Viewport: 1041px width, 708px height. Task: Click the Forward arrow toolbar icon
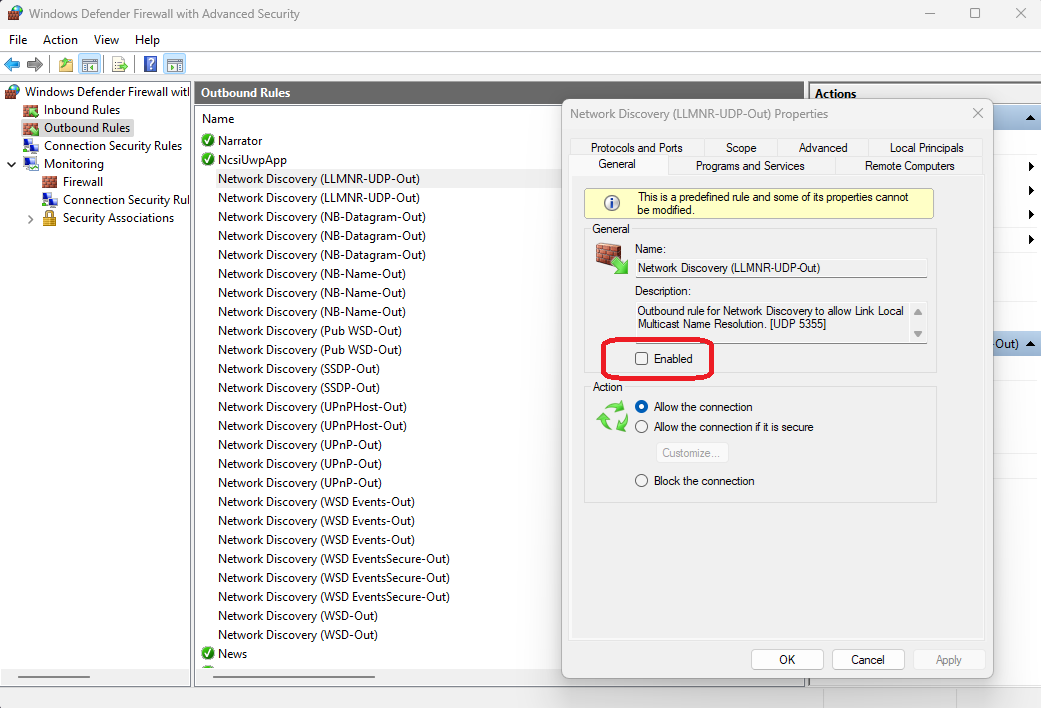(35, 64)
